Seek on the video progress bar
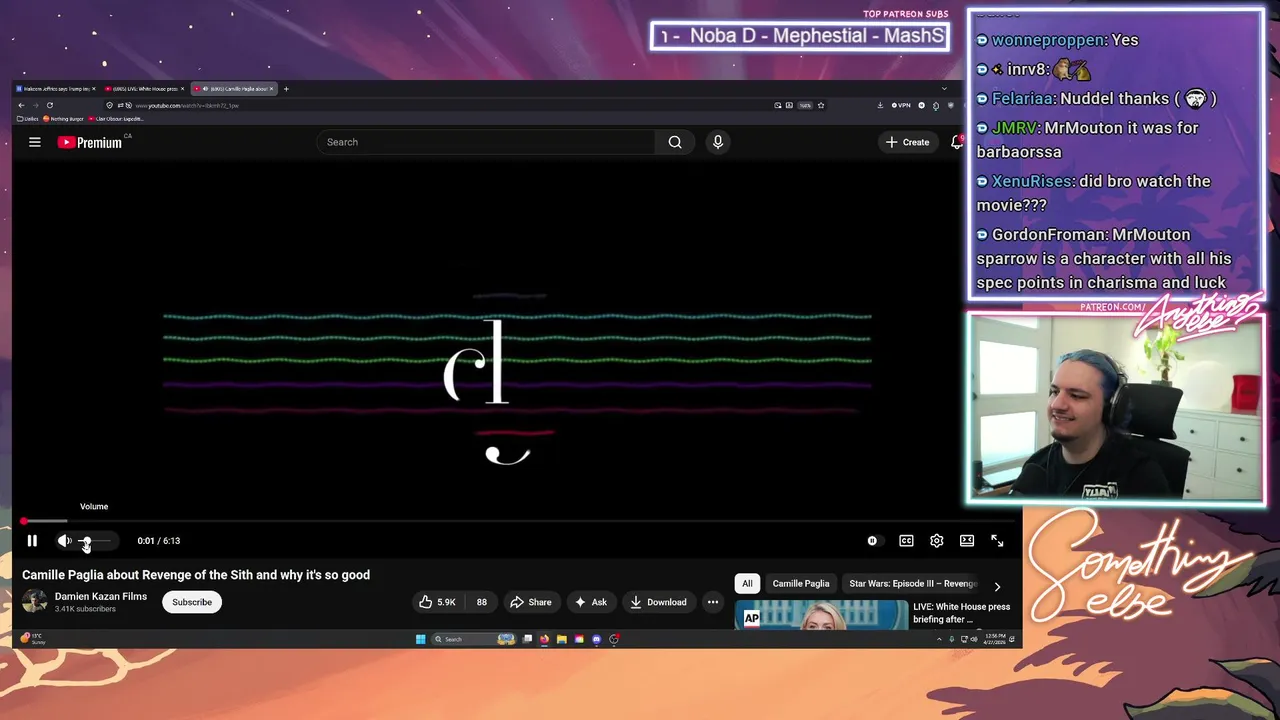The image size is (1280, 720). [x=520, y=521]
